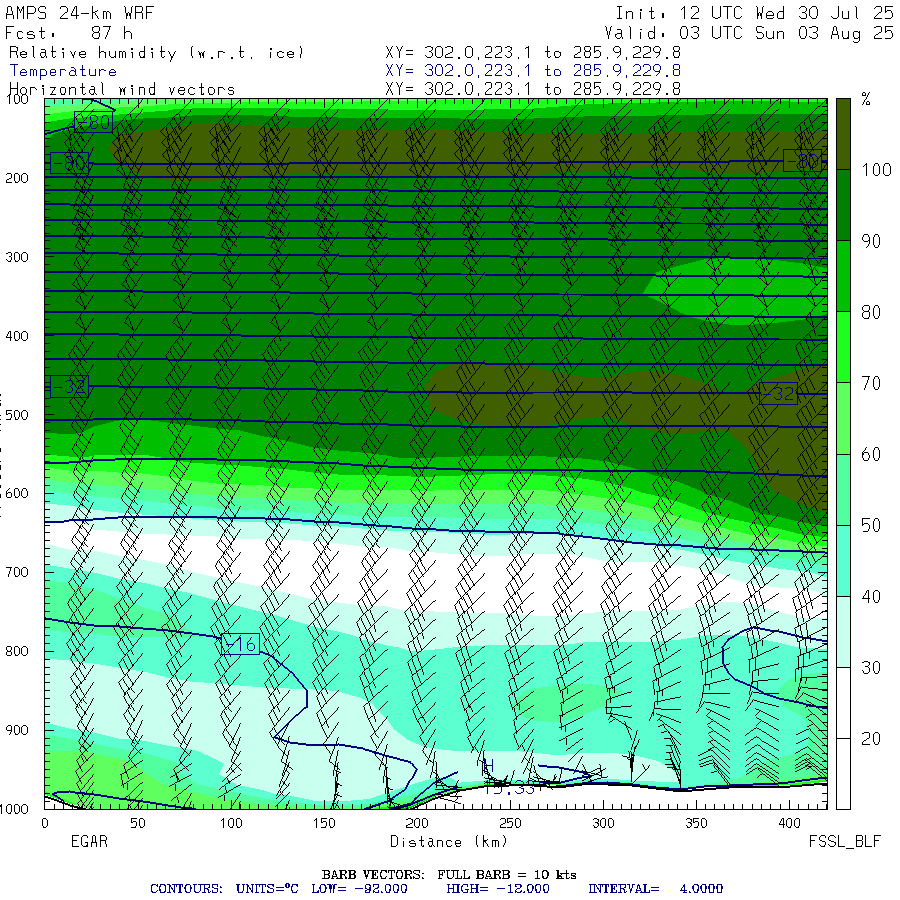The width and height of the screenshot is (900, 900).
Task: Select the 300 tick on the pressure axis
Action: [x=17, y=257]
